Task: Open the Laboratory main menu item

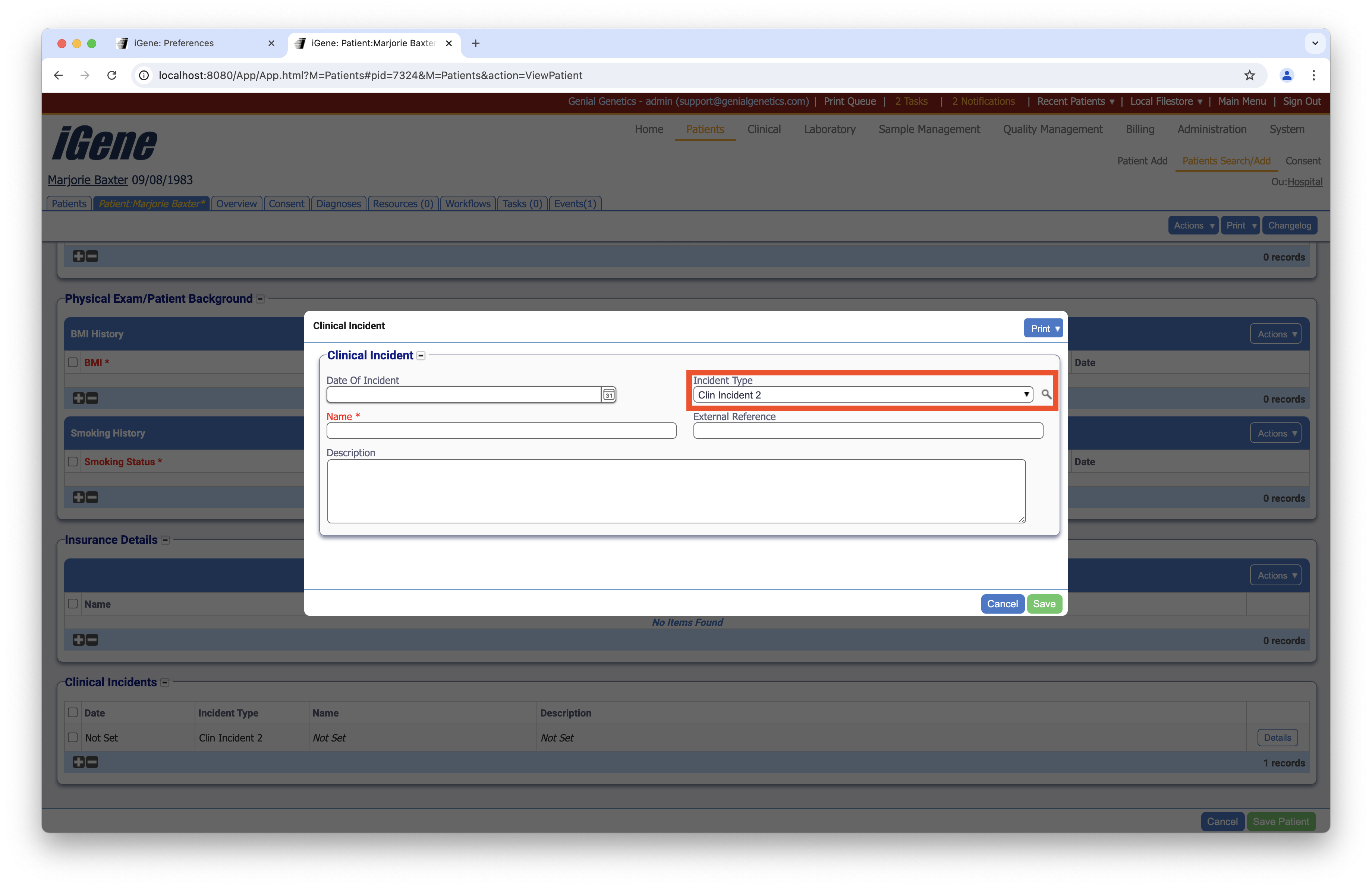Action: (x=829, y=130)
